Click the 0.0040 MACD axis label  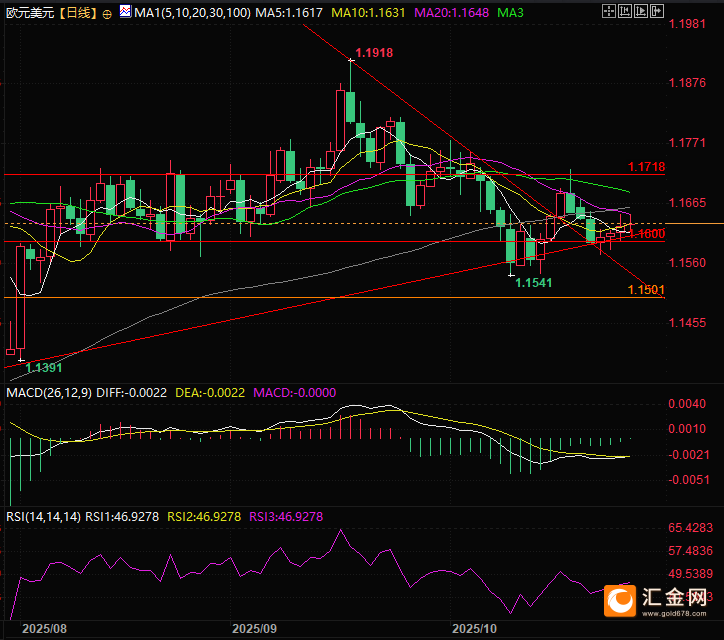coord(687,404)
